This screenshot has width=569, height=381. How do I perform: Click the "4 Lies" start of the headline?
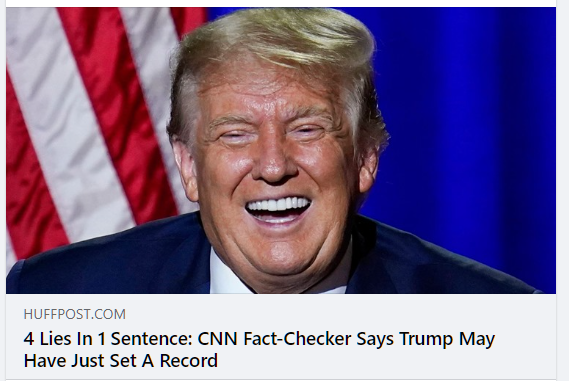tap(48, 339)
